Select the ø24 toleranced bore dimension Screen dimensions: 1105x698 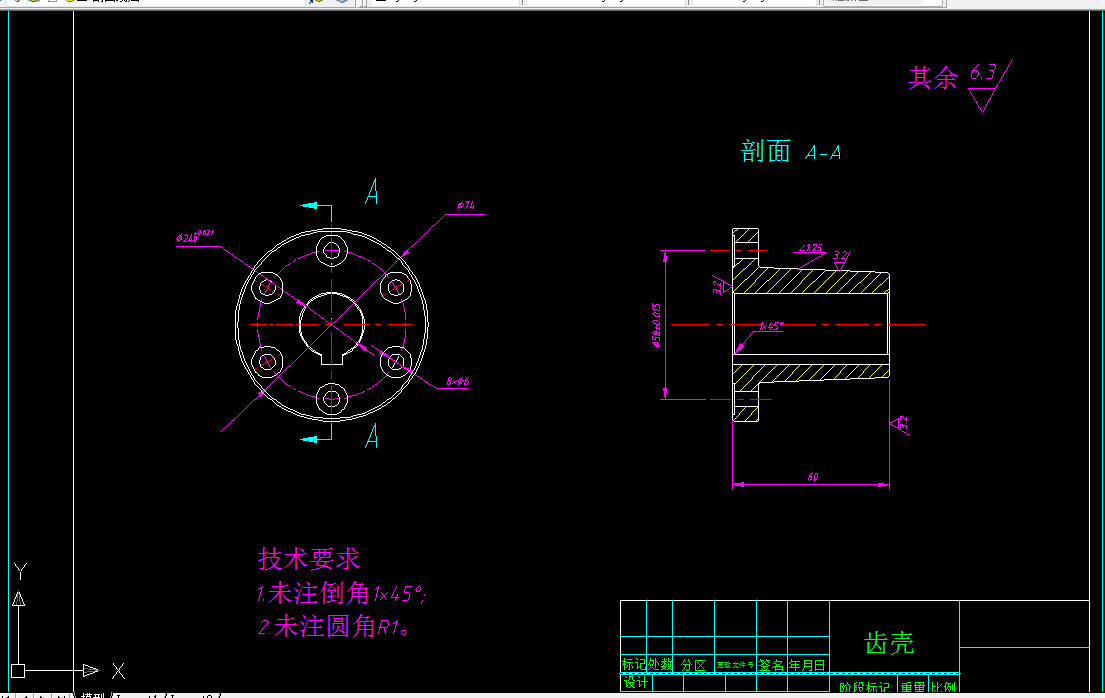(195, 236)
